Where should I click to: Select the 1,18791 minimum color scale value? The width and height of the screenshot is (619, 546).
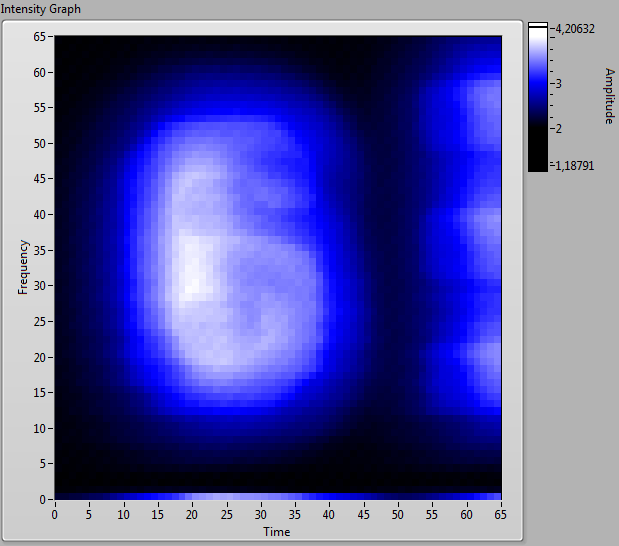coord(574,165)
